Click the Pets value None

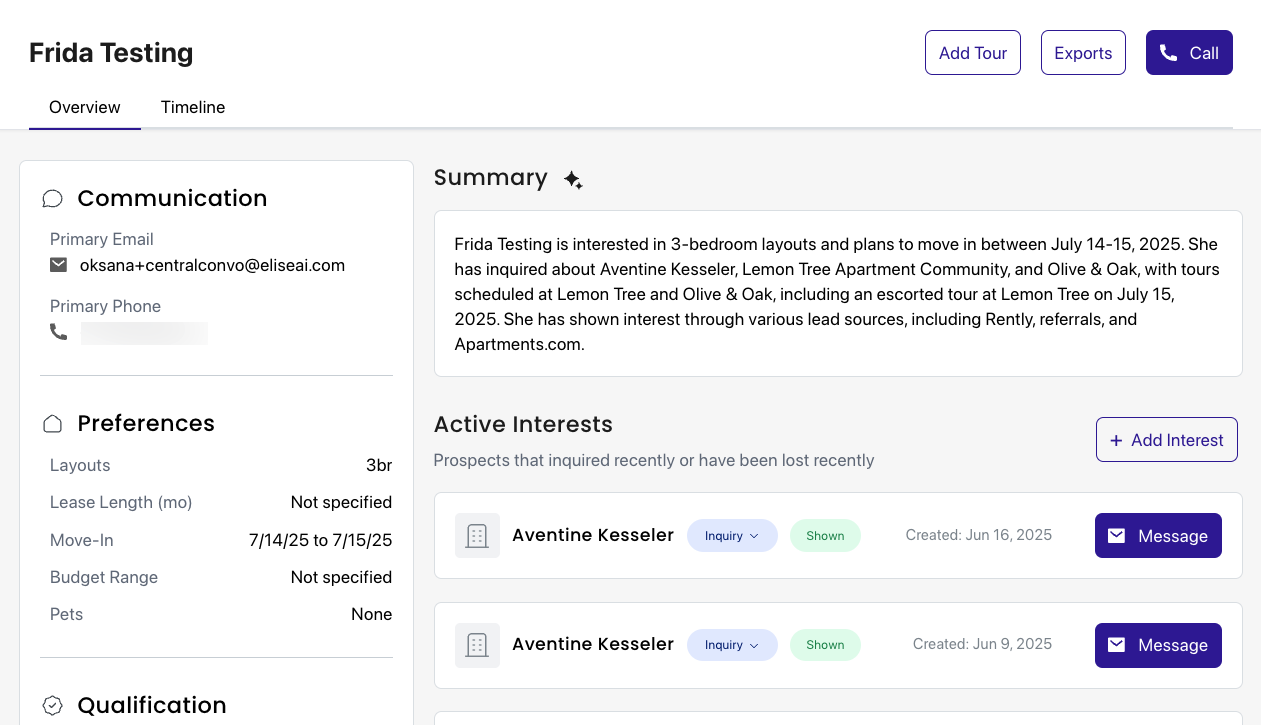(371, 614)
